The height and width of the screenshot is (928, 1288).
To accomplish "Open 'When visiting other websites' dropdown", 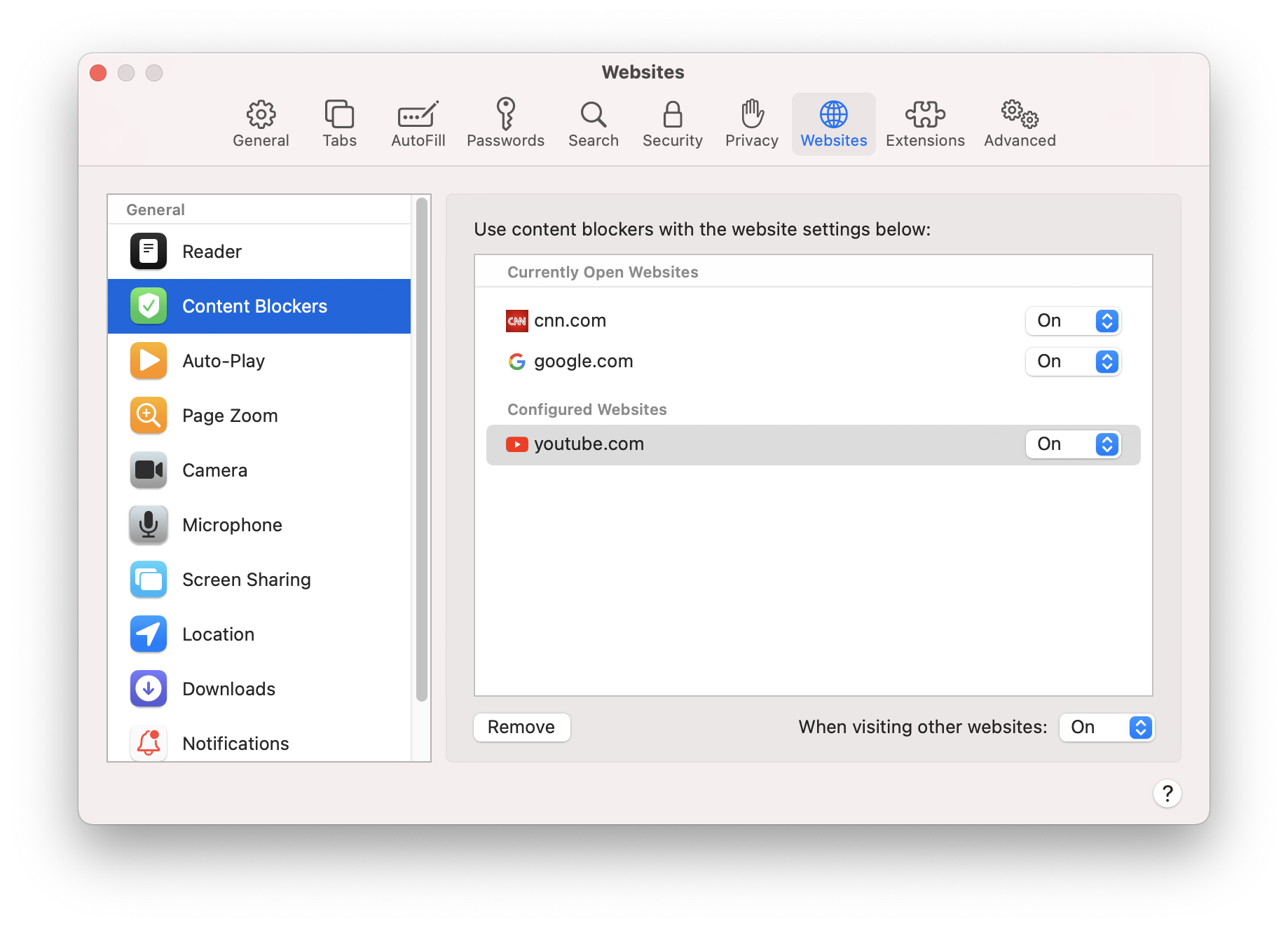I will pos(1107,728).
